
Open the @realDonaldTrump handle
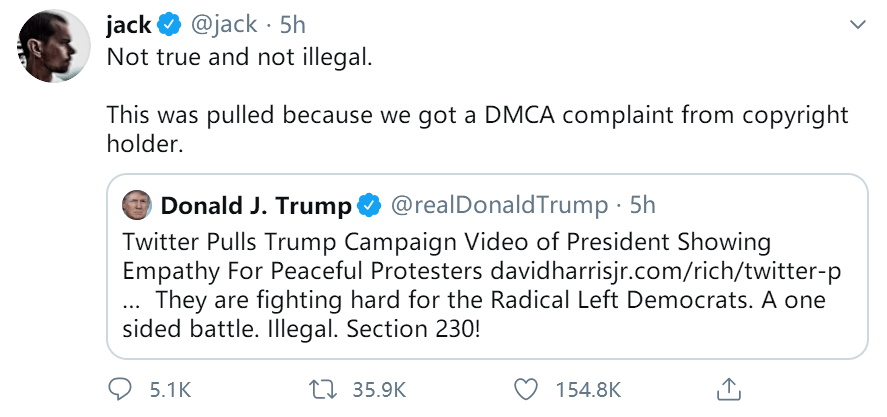(498, 206)
